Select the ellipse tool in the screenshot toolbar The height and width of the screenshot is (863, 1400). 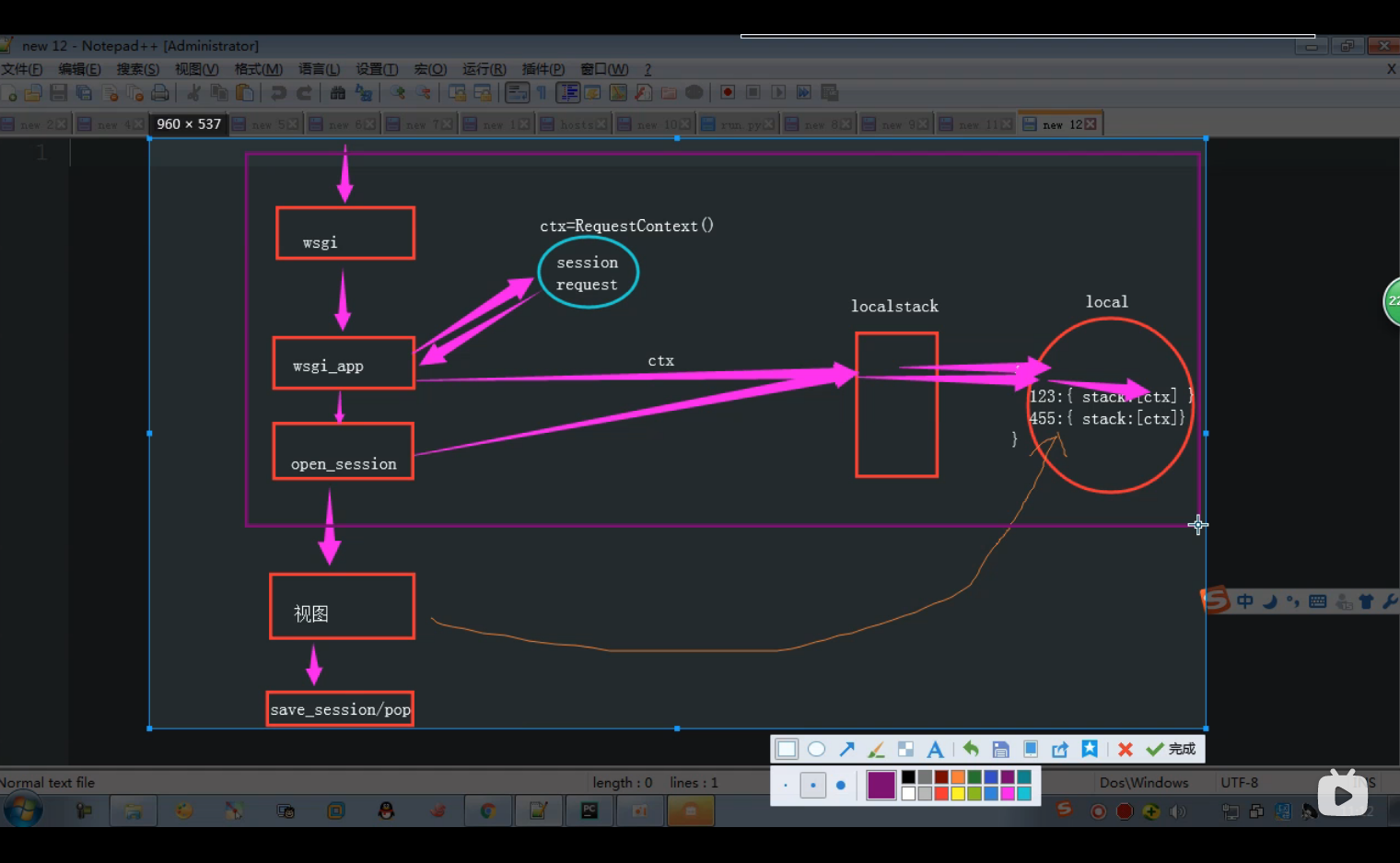[816, 749]
